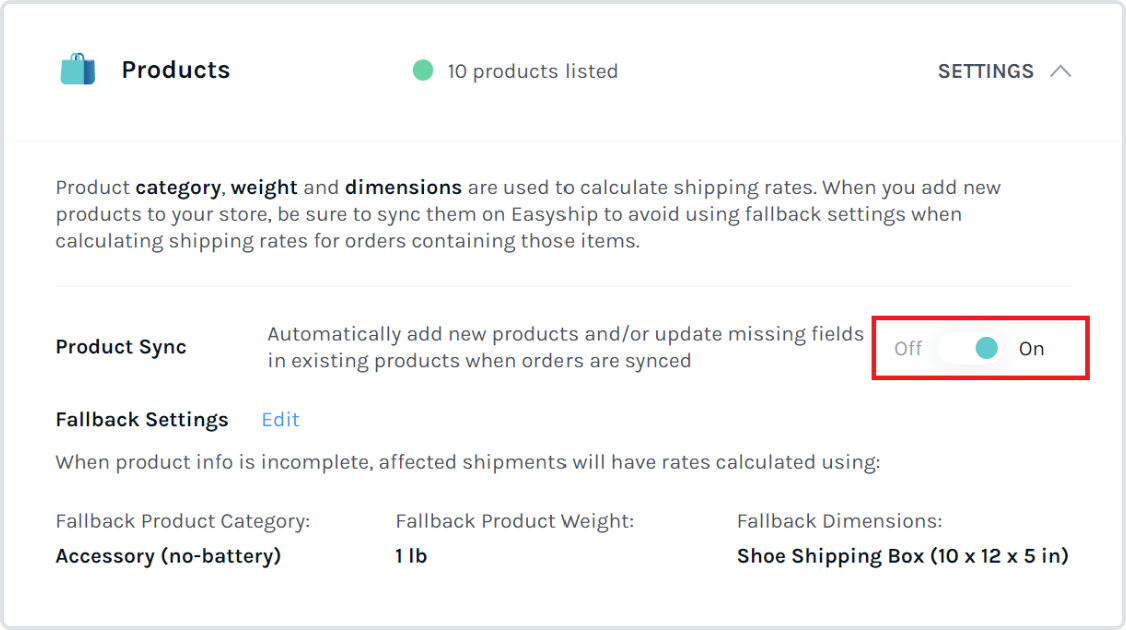
Task: Collapse settings with the chevron up arrow
Action: click(x=1061, y=71)
